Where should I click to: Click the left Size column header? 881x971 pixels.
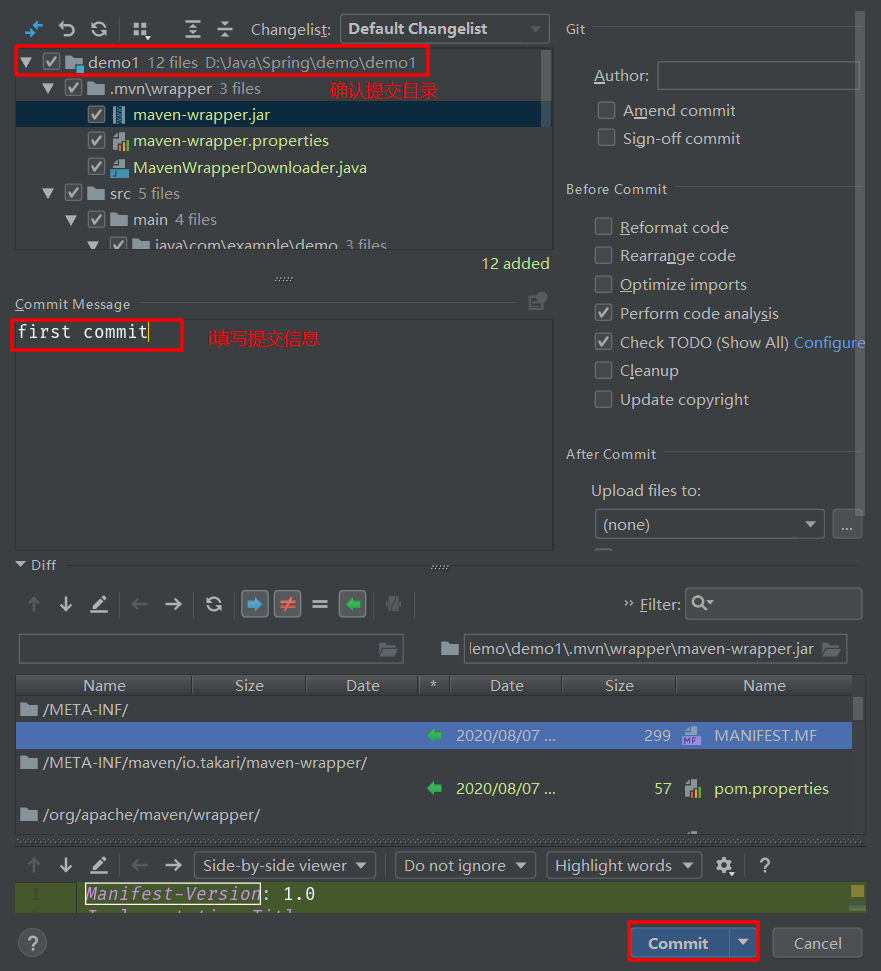point(249,686)
